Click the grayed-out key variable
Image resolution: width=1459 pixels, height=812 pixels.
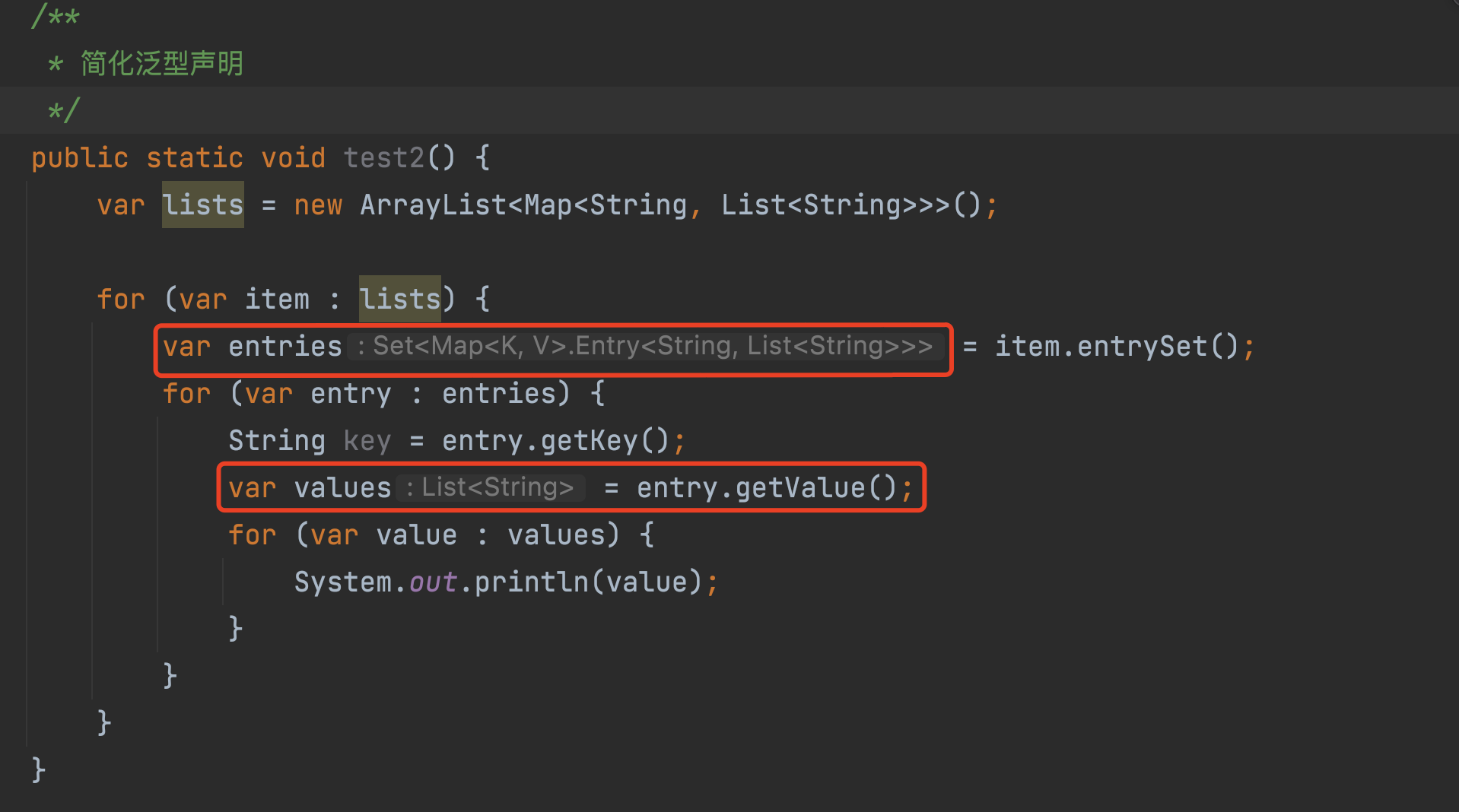367,441
